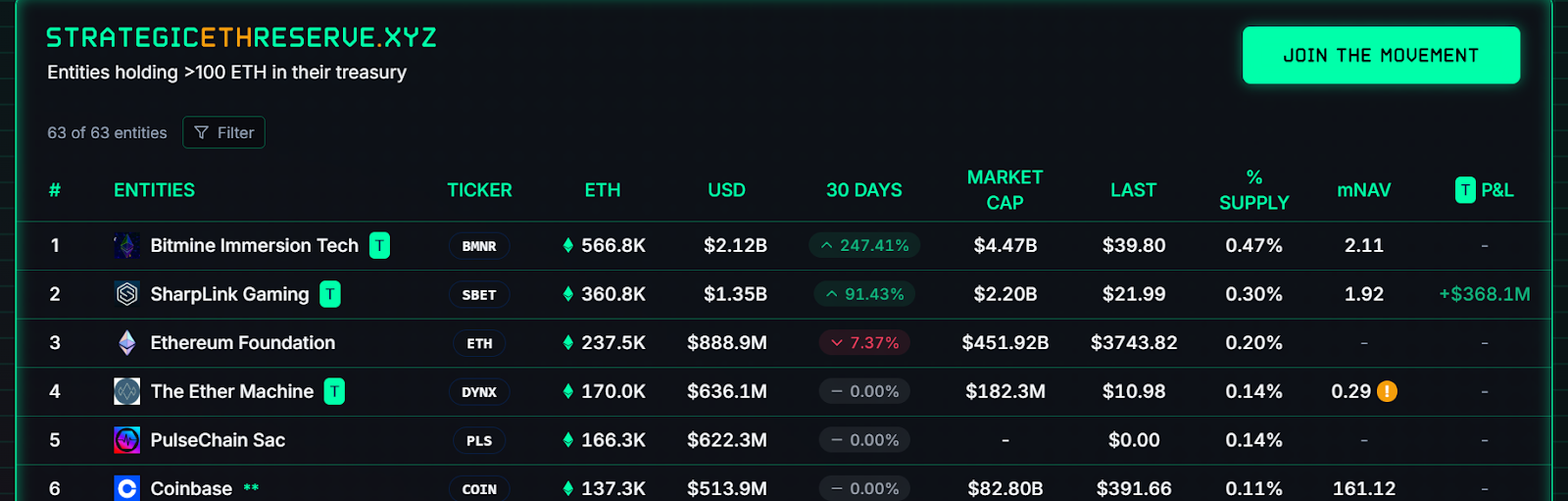The image size is (1568, 501).
Task: Click the ETH diamond icon beside 360.8K
Action: (x=568, y=294)
